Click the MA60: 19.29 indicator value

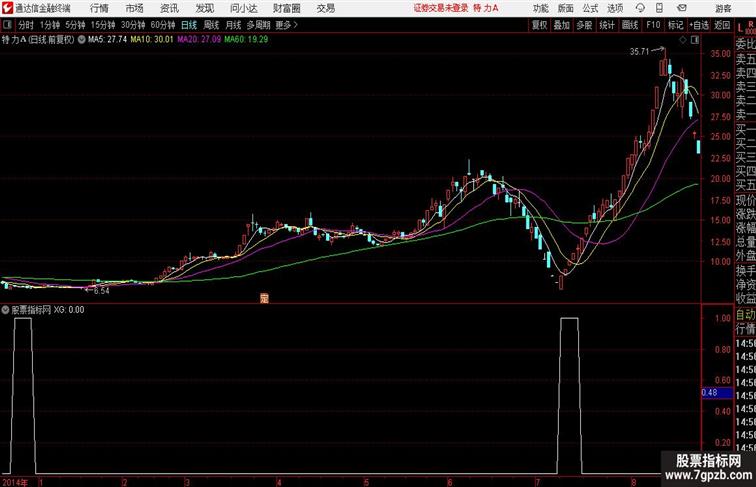[246, 40]
